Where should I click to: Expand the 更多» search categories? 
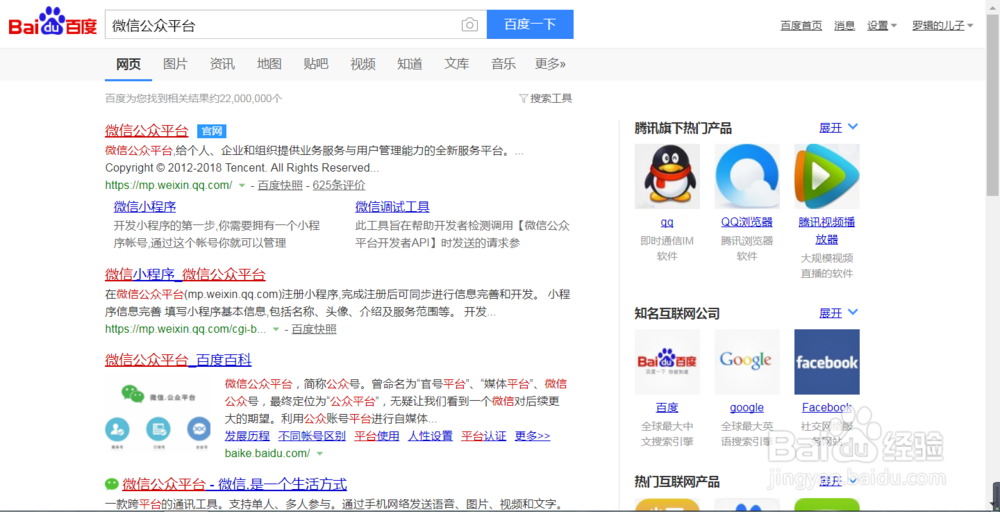[x=550, y=64]
